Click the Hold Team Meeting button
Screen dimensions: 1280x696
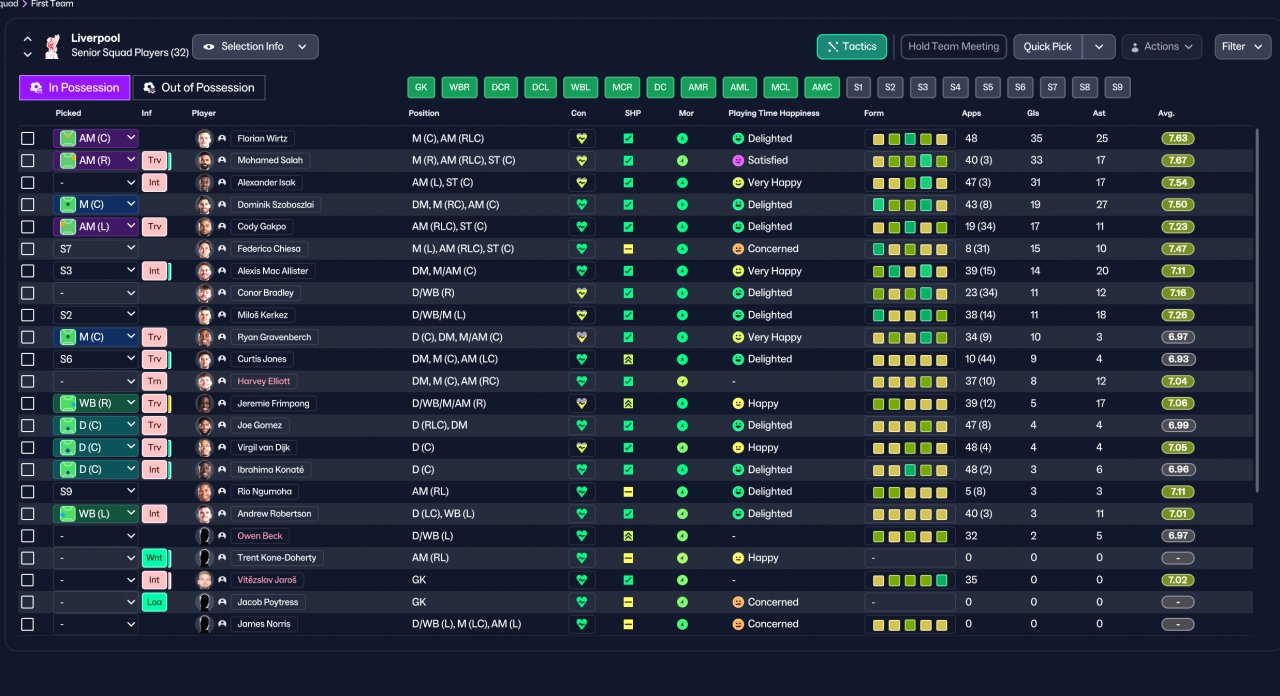click(953, 46)
